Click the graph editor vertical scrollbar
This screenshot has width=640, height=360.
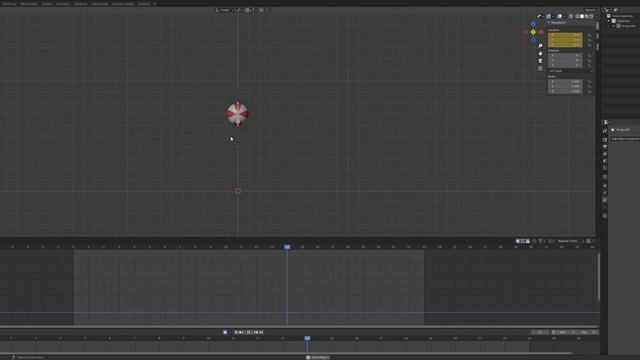pyautogui.click(x=598, y=277)
